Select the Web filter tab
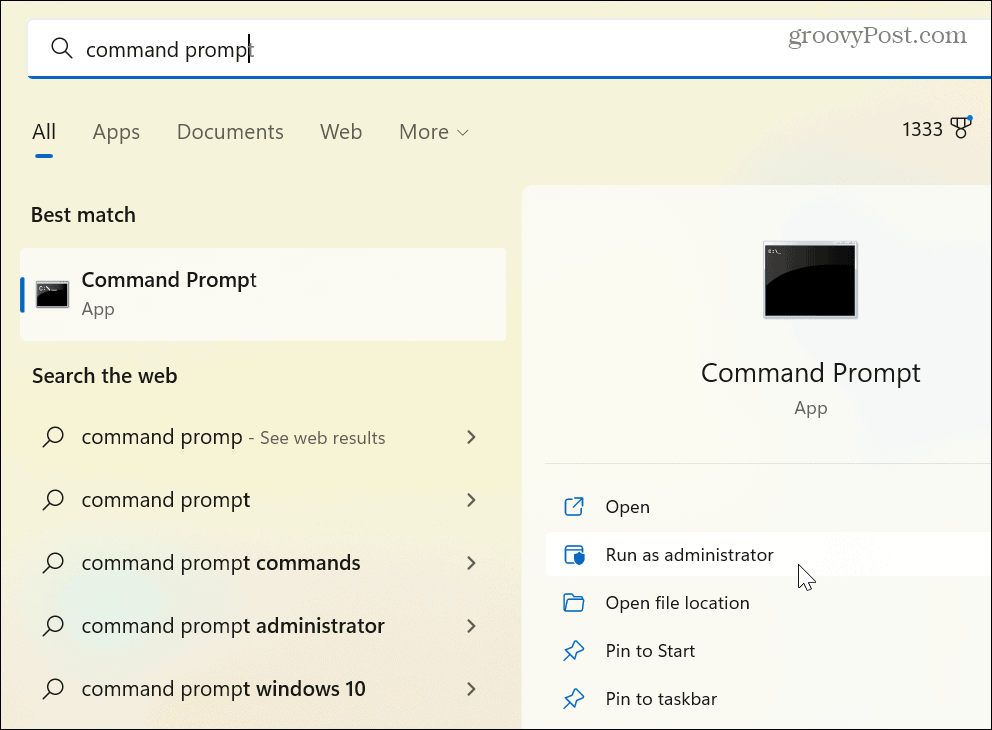 point(341,132)
